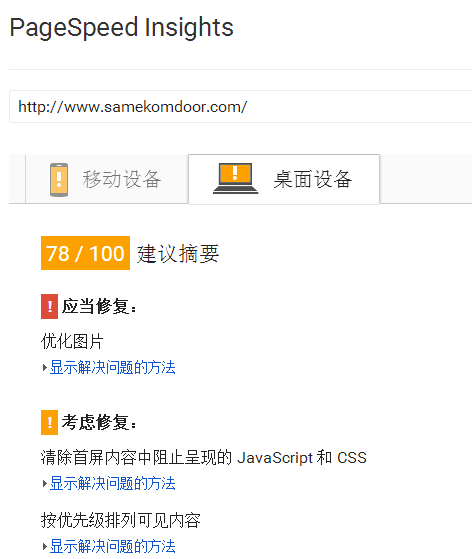This screenshot has height=559, width=472.
Task: Open 显示解决问题的方法 link under 优化图片
Action: click(x=113, y=368)
